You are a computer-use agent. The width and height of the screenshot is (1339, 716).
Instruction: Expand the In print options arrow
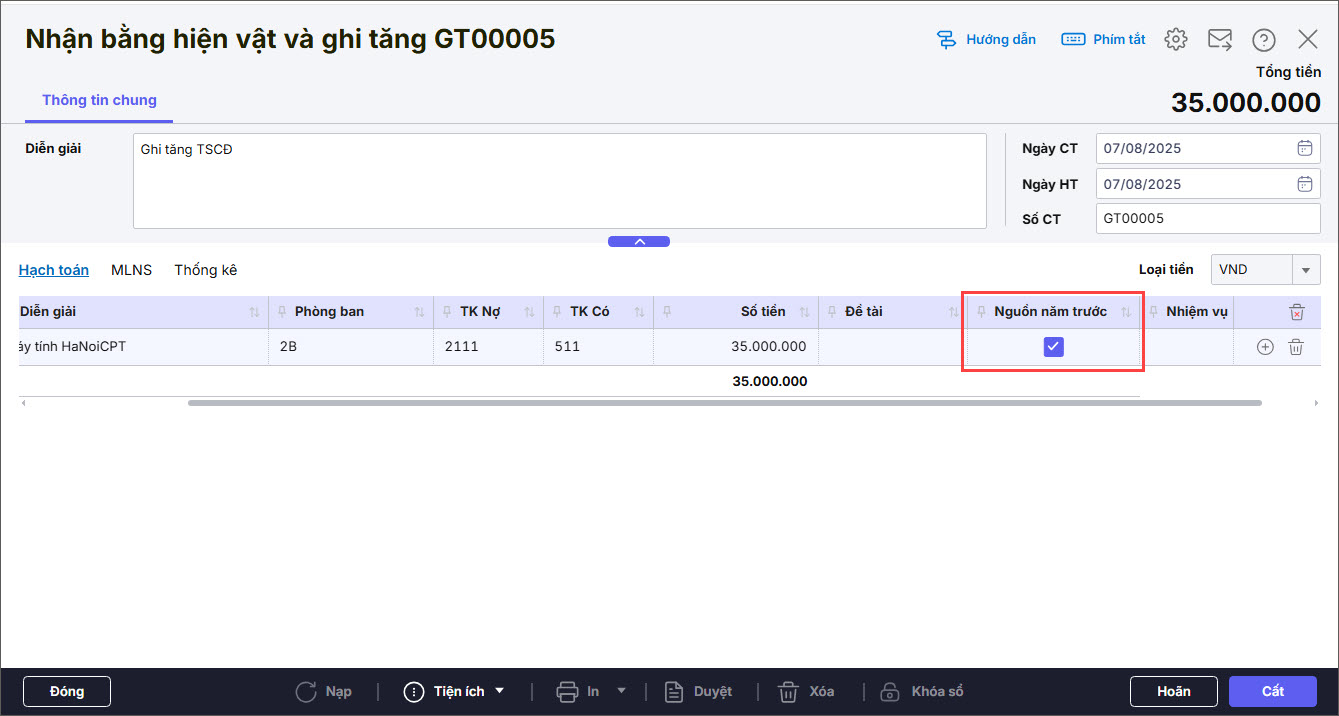click(x=621, y=691)
